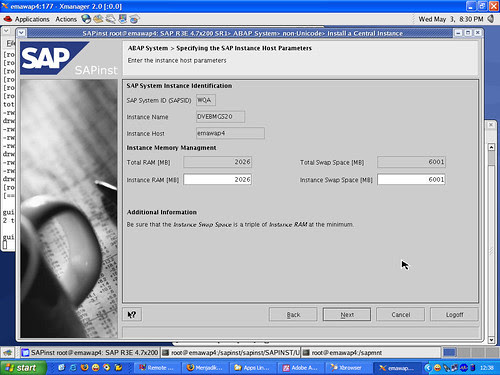Click the SAP System ID field WQA
The width and height of the screenshot is (500, 375).
[x=206, y=100]
